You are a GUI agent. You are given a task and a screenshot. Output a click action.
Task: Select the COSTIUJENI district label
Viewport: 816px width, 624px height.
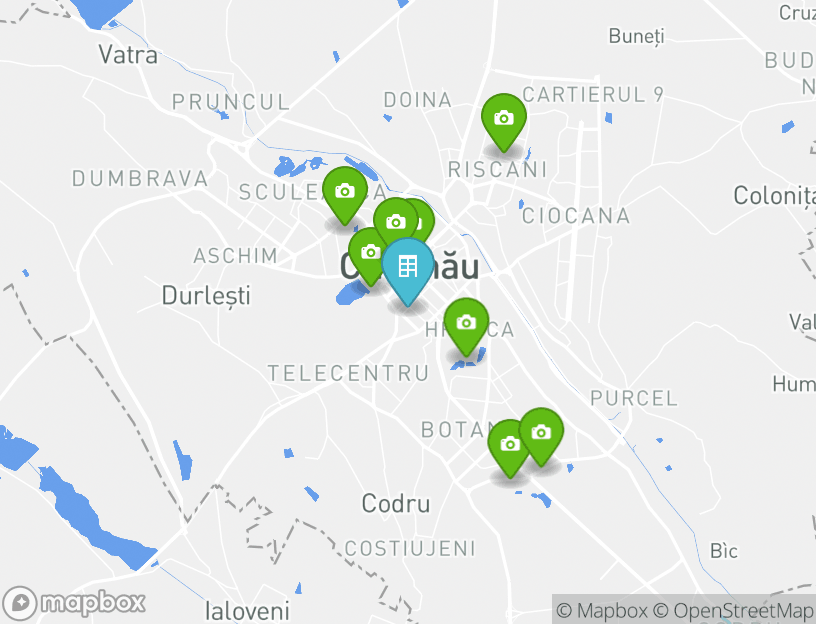(x=410, y=549)
